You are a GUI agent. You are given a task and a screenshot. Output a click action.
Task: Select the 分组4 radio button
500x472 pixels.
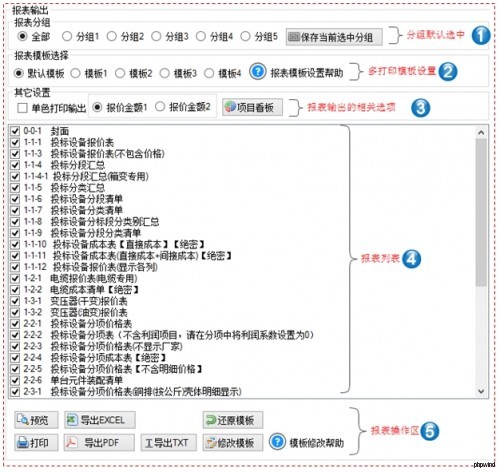201,36
